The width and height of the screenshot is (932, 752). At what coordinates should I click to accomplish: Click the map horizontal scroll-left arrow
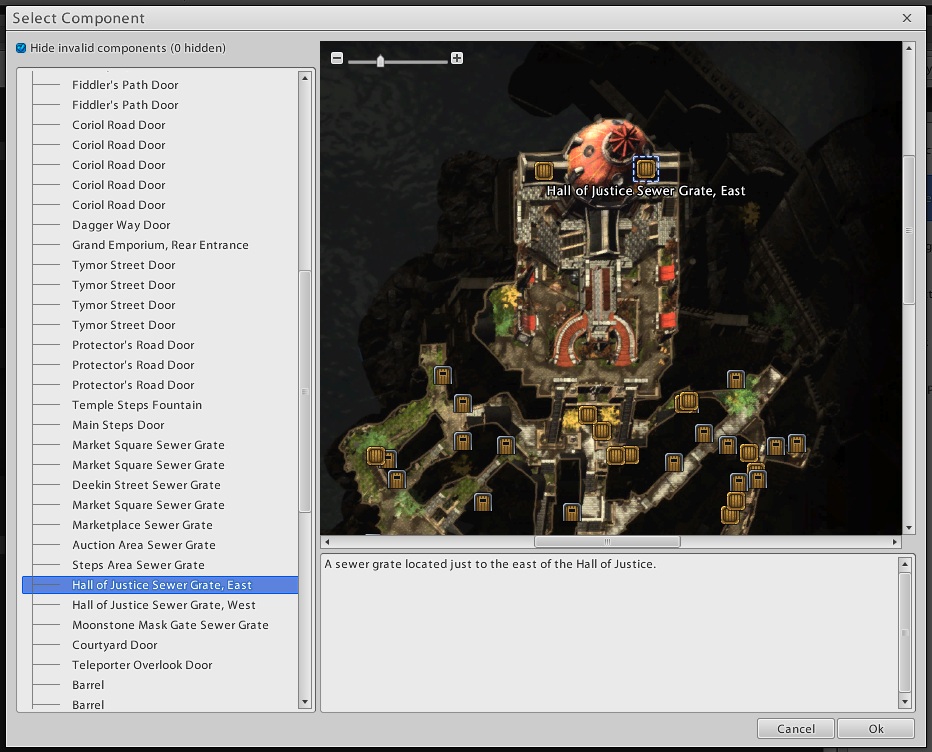[327, 542]
